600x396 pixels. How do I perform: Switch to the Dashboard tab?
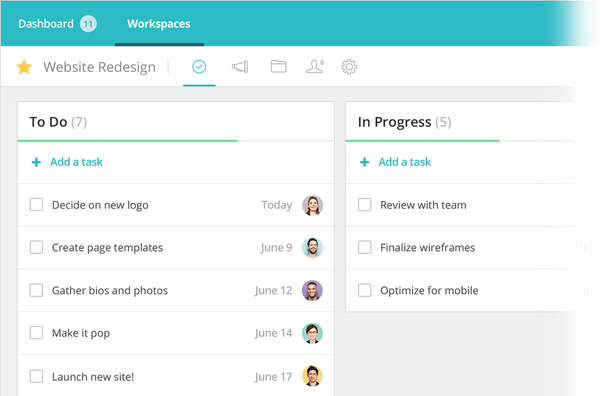46,24
